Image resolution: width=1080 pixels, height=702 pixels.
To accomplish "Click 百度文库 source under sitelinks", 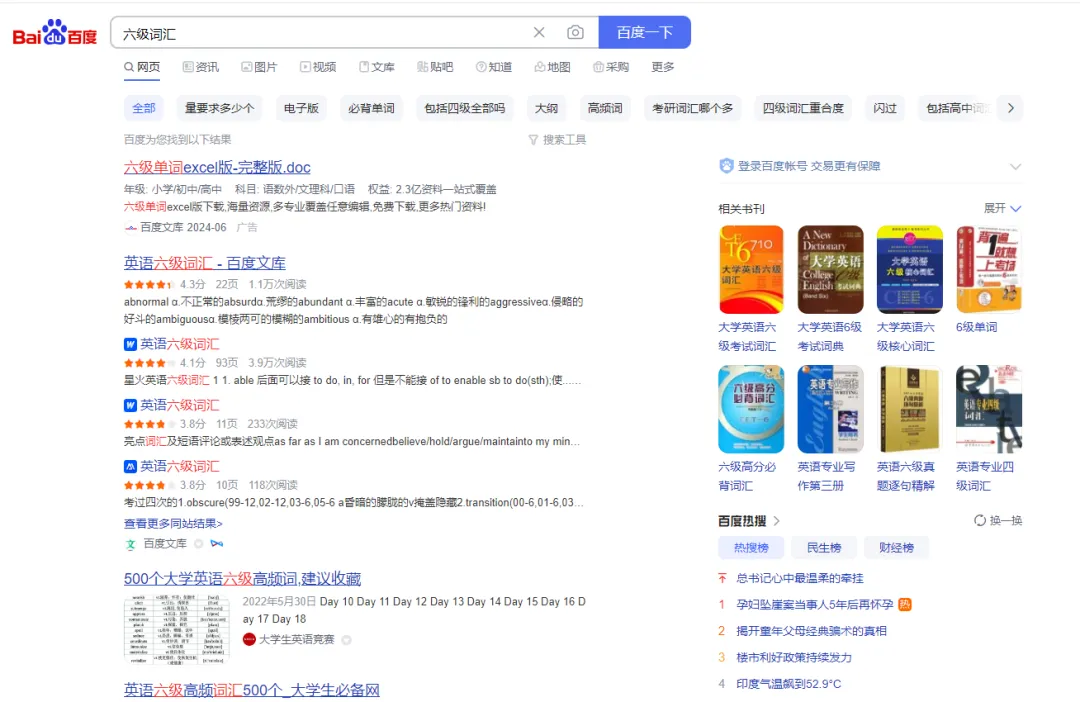I will click(165, 544).
